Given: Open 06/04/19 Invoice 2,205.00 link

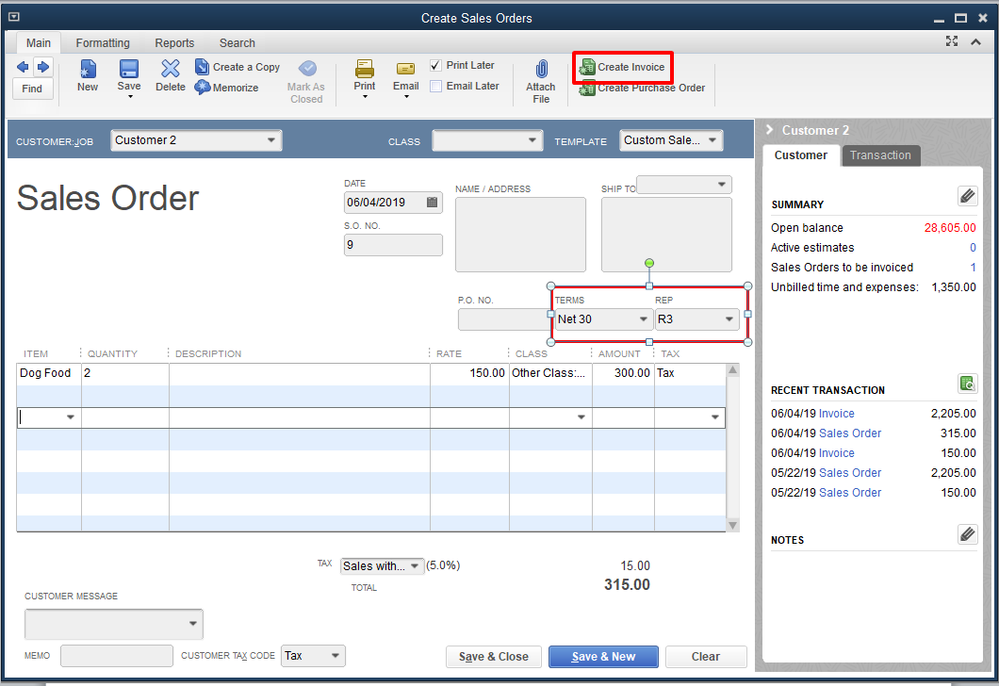Looking at the screenshot, I should [x=836, y=413].
